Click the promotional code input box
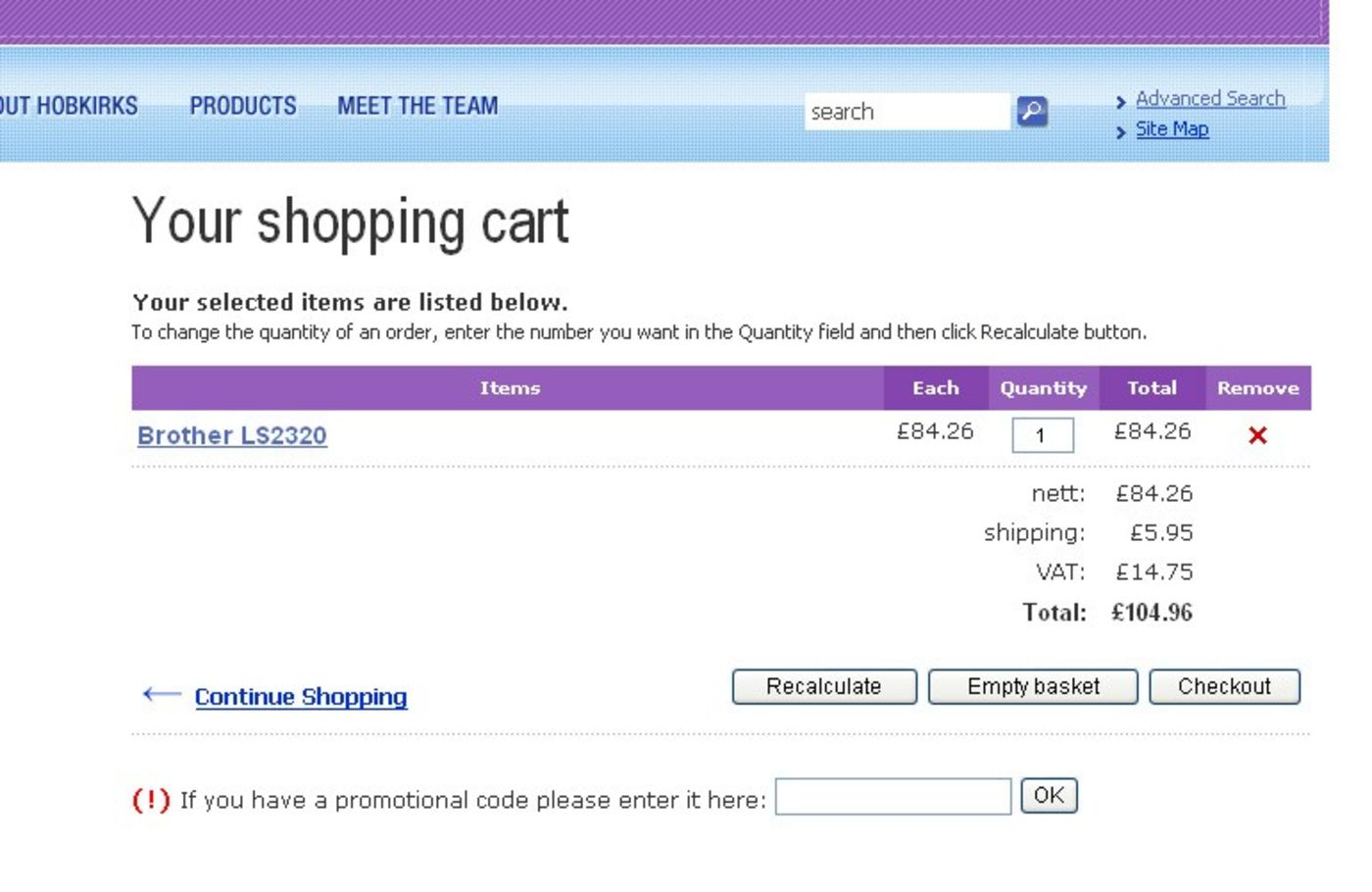Screen dimensions: 1372x892 point(893,797)
